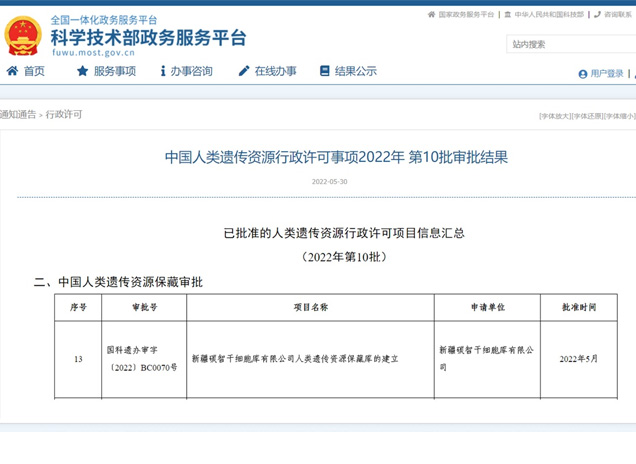This screenshot has width=636, height=464.
Task: Click the 批准时间 column header
Action: [x=579, y=307]
